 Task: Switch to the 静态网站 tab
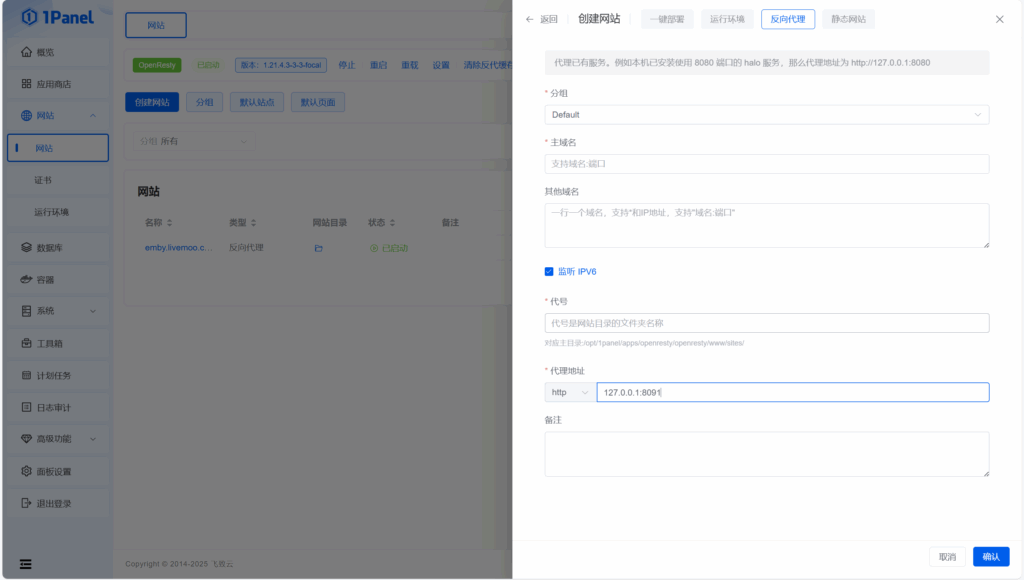(852, 19)
